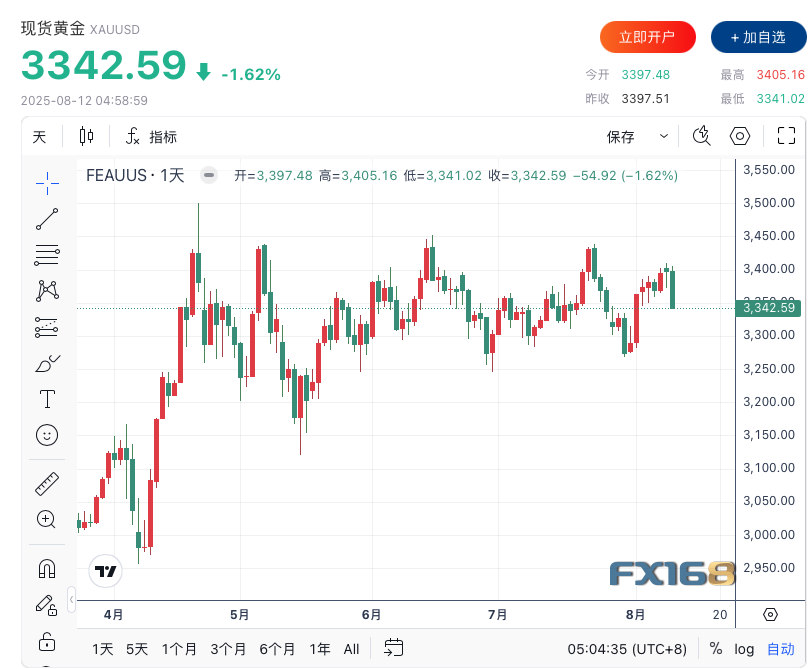
Task: Select the ruler measure tool
Action: pos(47,484)
